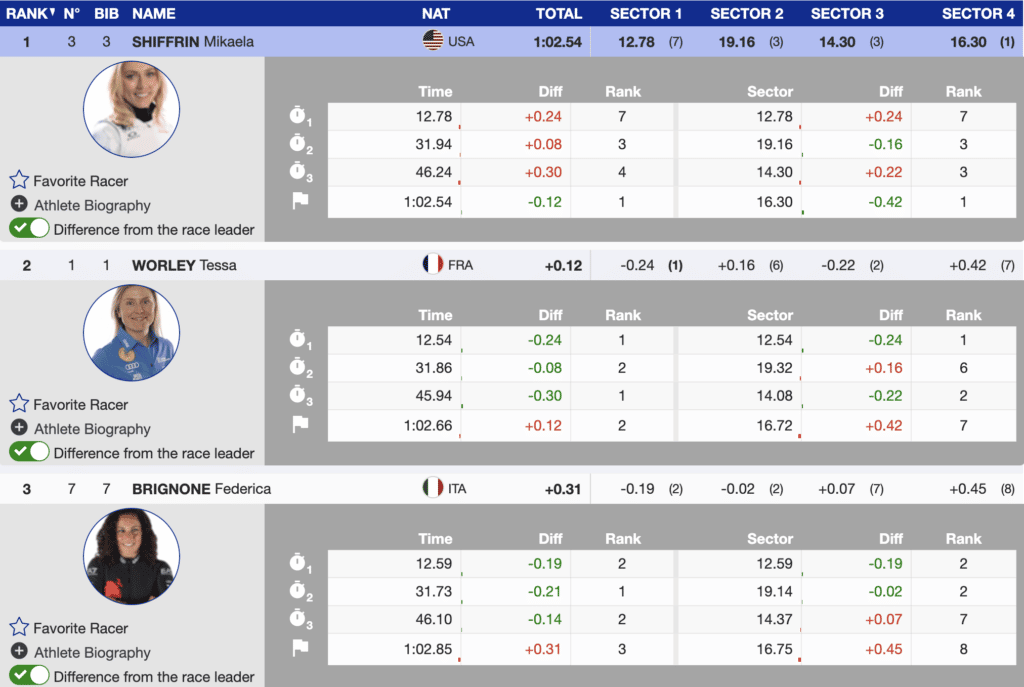Click Federica Brignone's profile photo
Screen dimensions: 1024x687
pyautogui.click(x=131, y=556)
